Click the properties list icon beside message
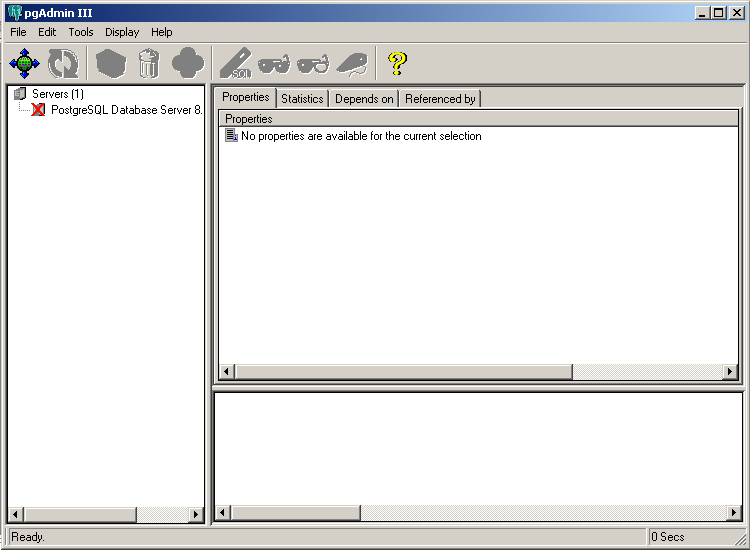 point(232,135)
